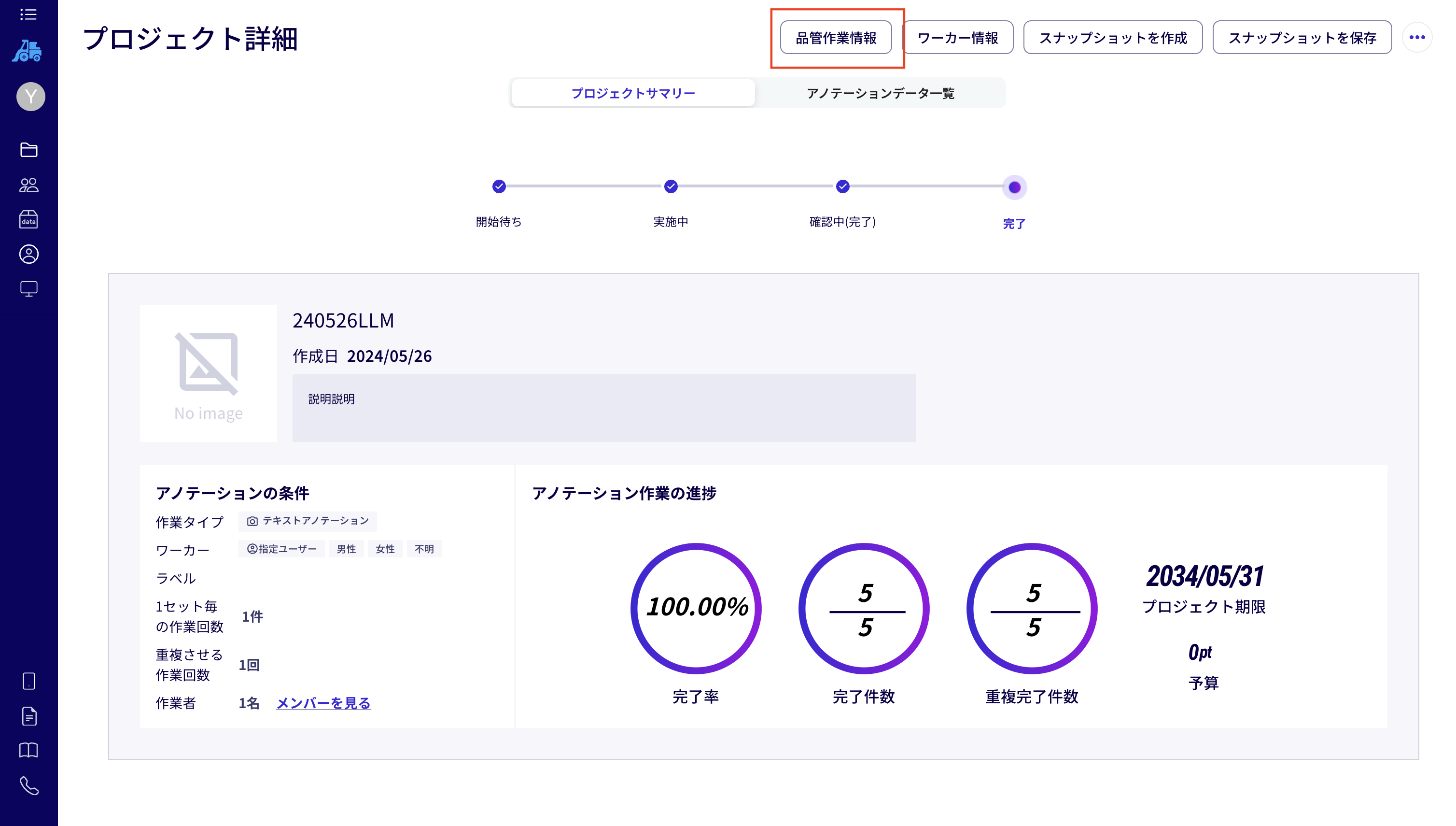Open the user account circle icon
This screenshot has width=1456, height=826.
(x=28, y=254)
